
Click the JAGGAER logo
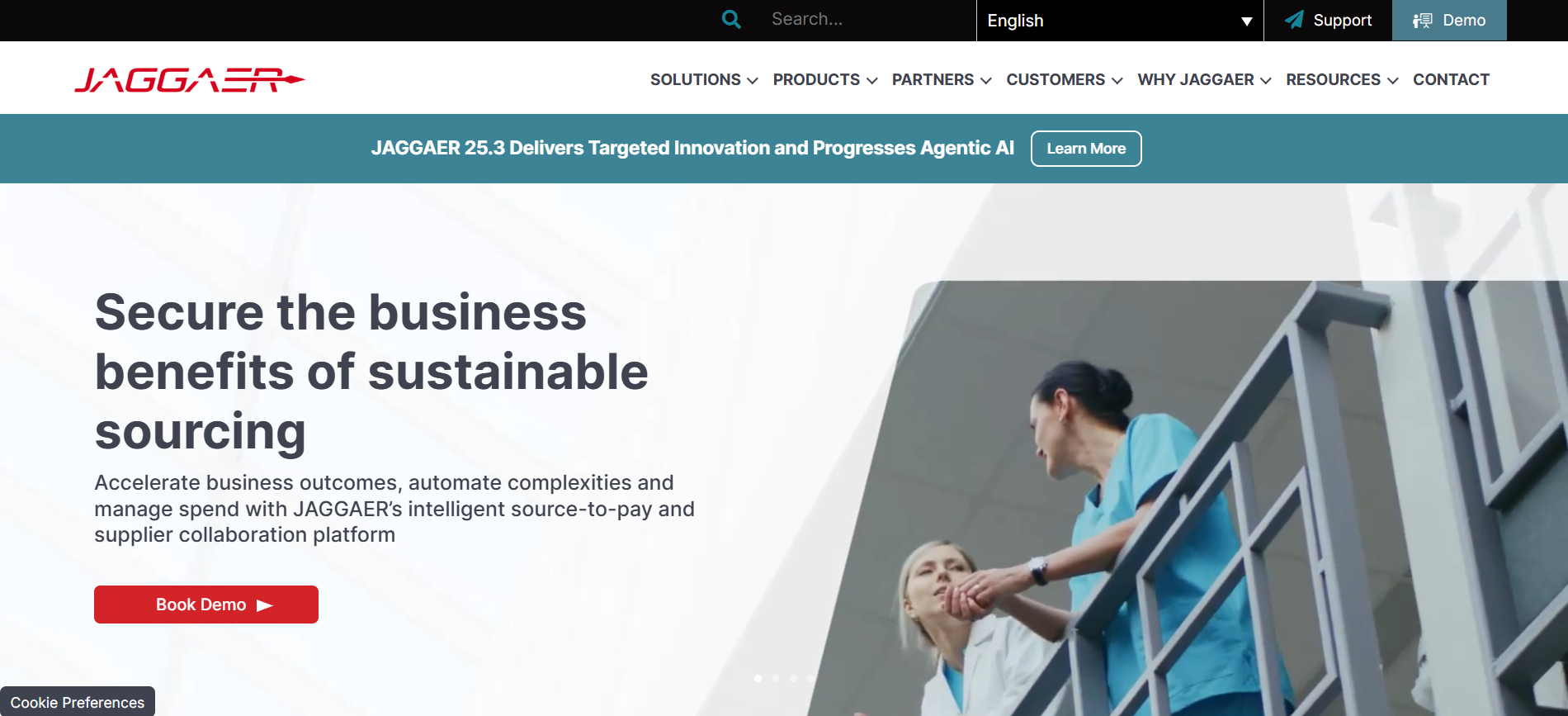190,80
